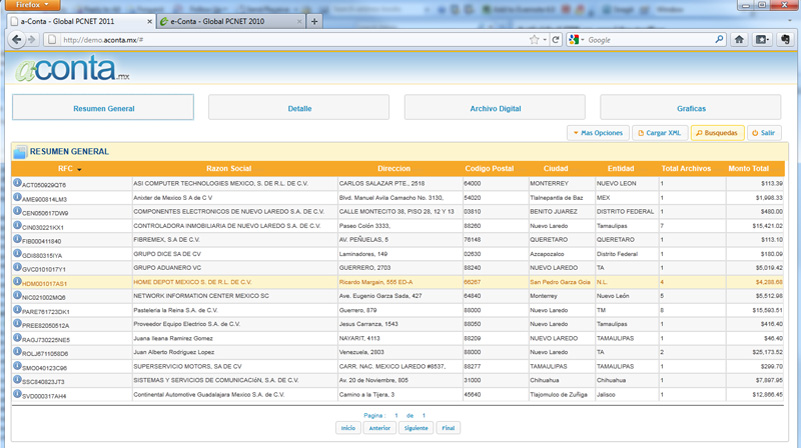Open the Resumen General section
This screenshot has width=801, height=448.
coord(103,107)
